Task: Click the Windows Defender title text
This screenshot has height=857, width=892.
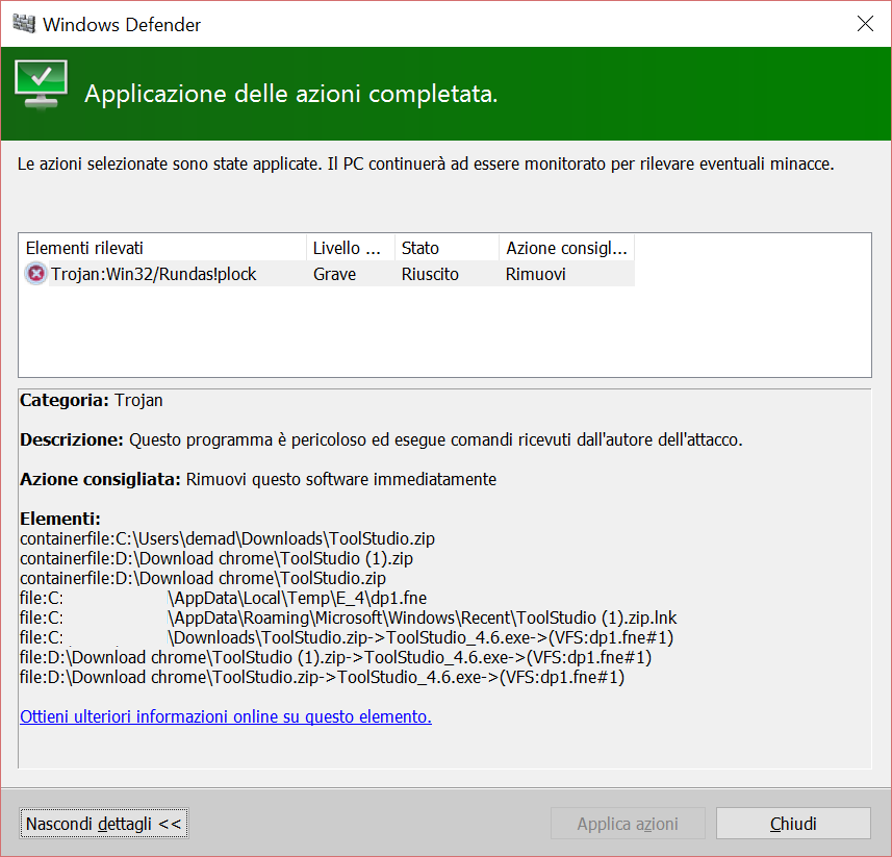Action: 122,24
